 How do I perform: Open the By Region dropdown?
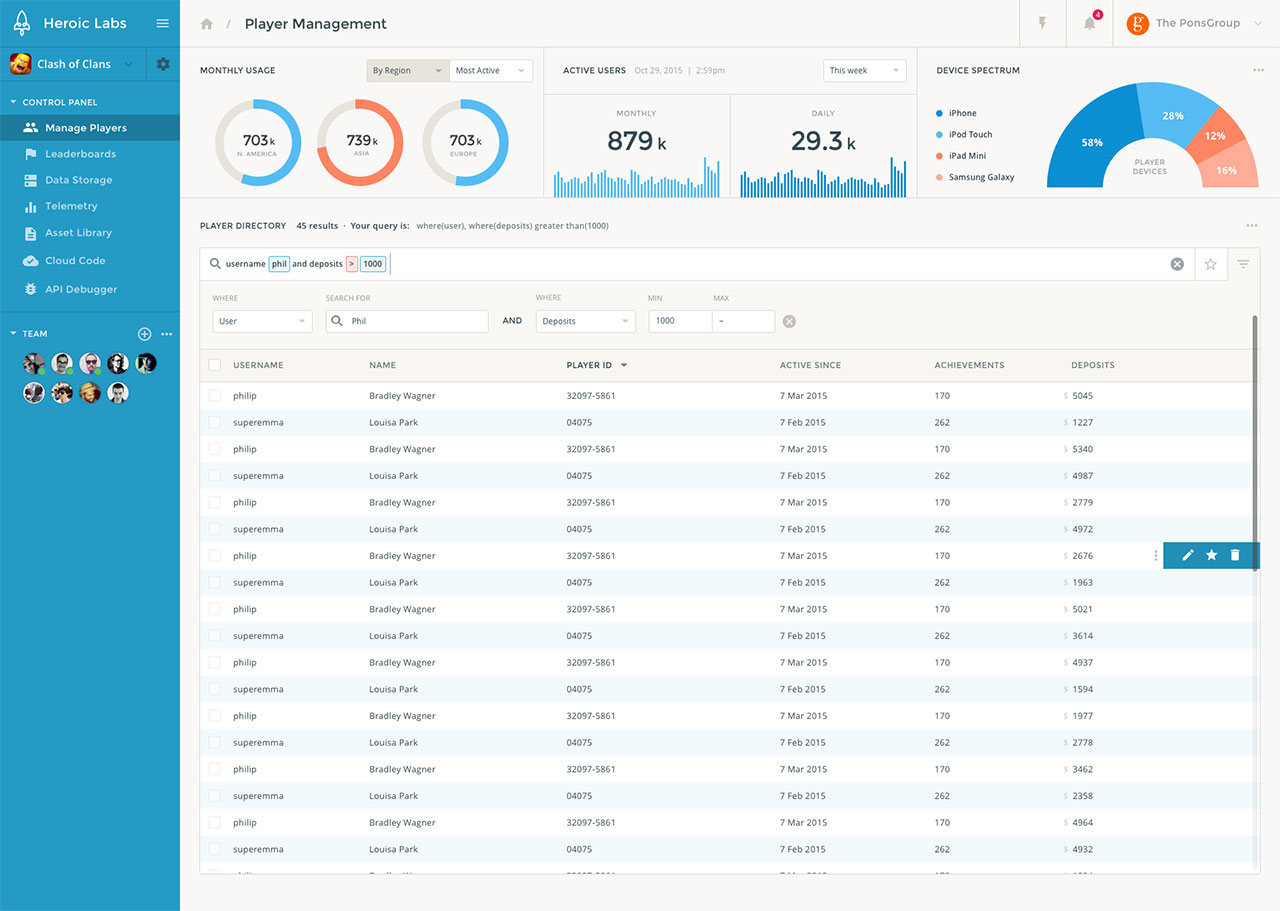(407, 71)
